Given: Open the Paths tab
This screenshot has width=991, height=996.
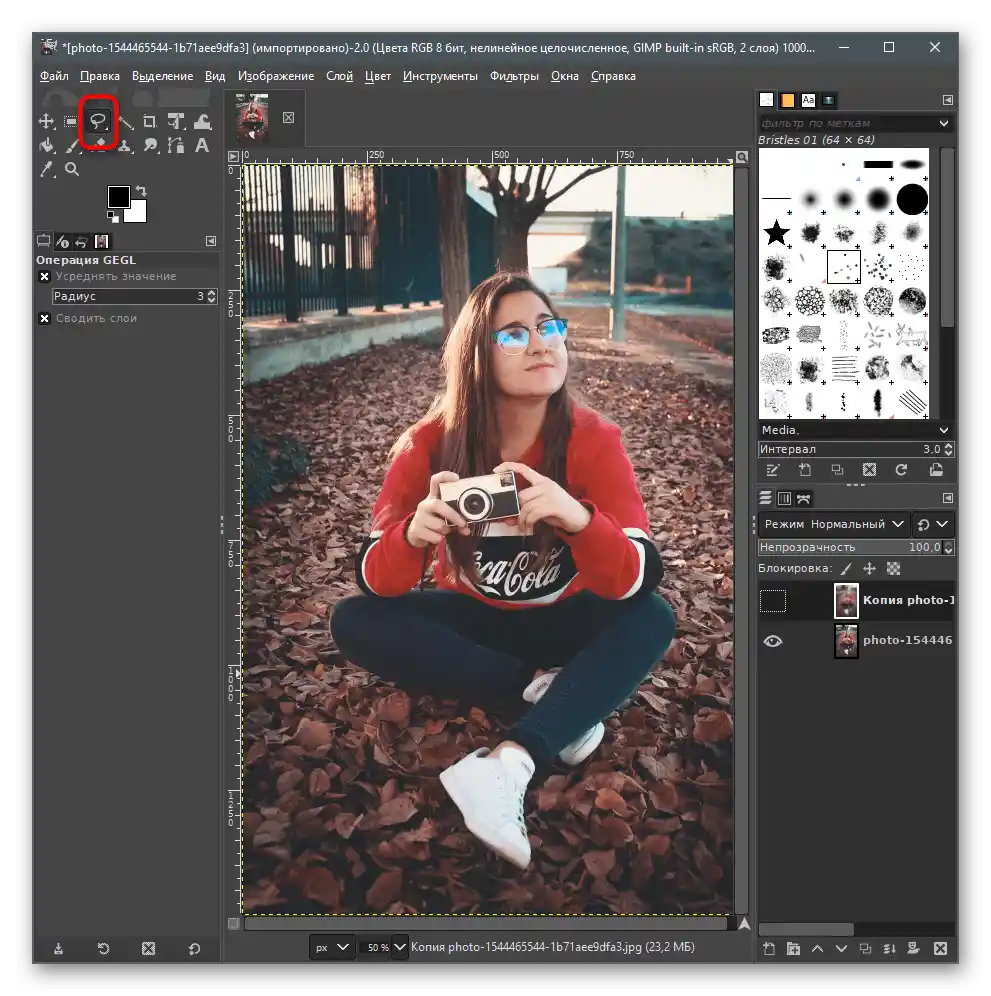Looking at the screenshot, I should coord(804,499).
